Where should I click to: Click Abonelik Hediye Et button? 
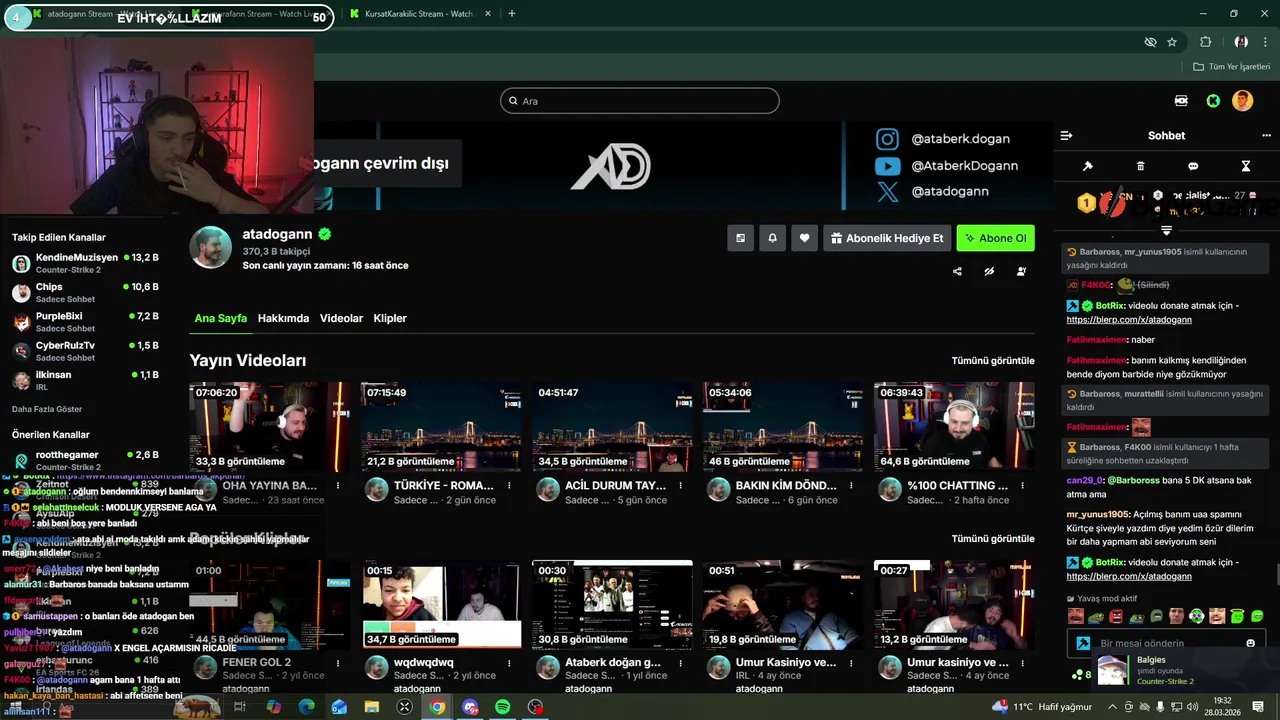tap(886, 238)
